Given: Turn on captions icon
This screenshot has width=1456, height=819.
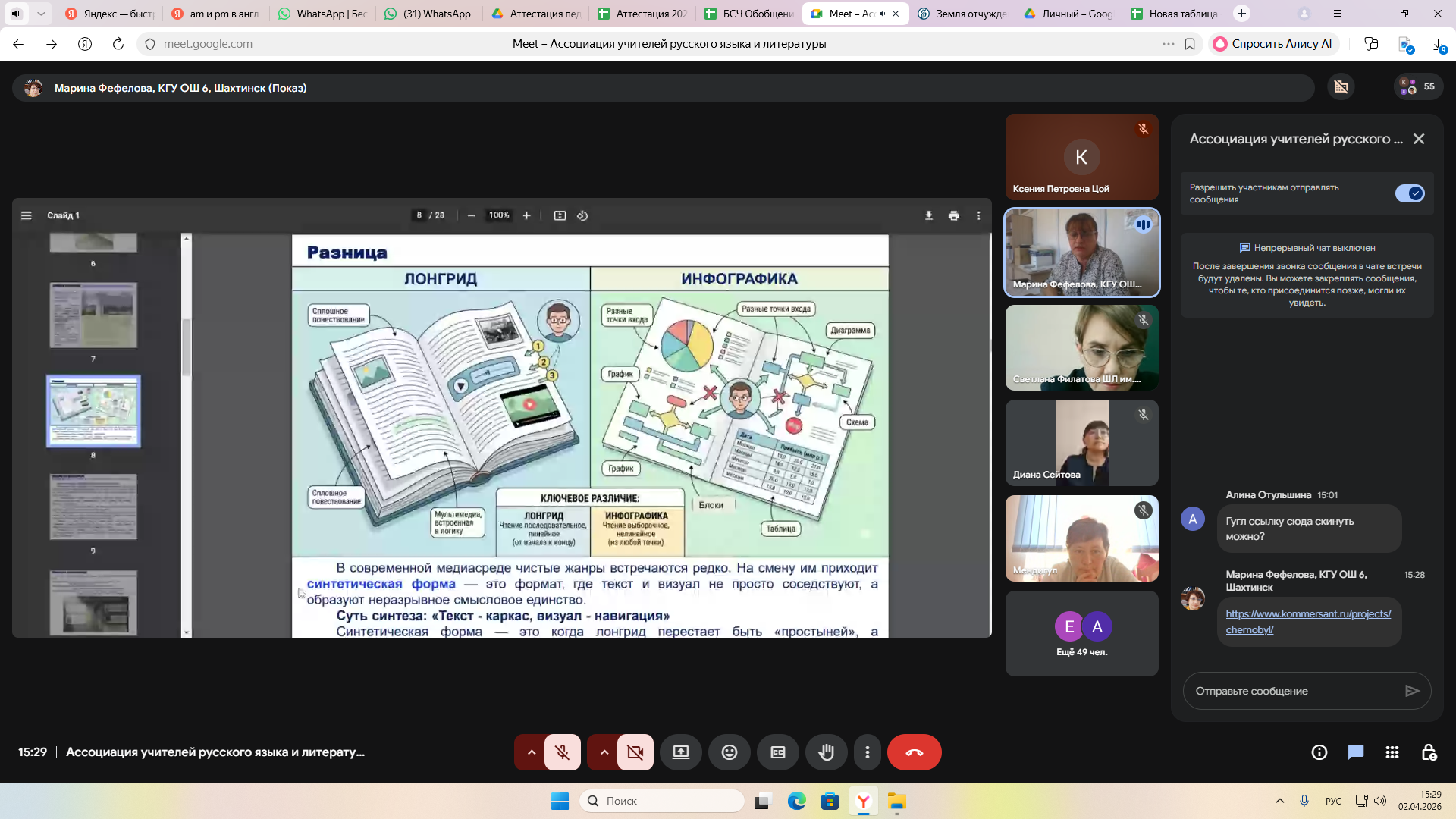Looking at the screenshot, I should 777,752.
